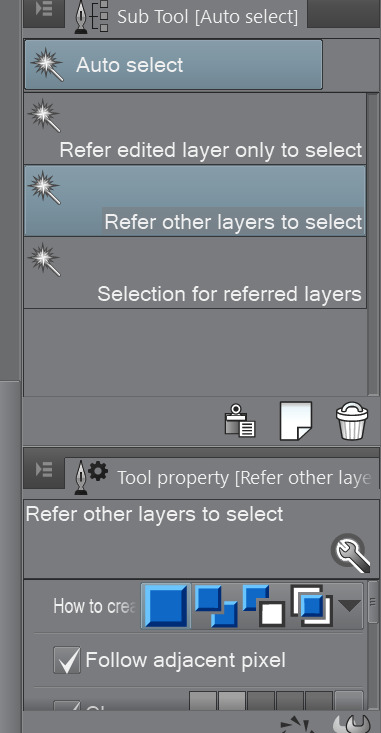Screen dimensions: 381x733
Task: Choose Refer edited layer only to select
Action: [x=195, y=129]
